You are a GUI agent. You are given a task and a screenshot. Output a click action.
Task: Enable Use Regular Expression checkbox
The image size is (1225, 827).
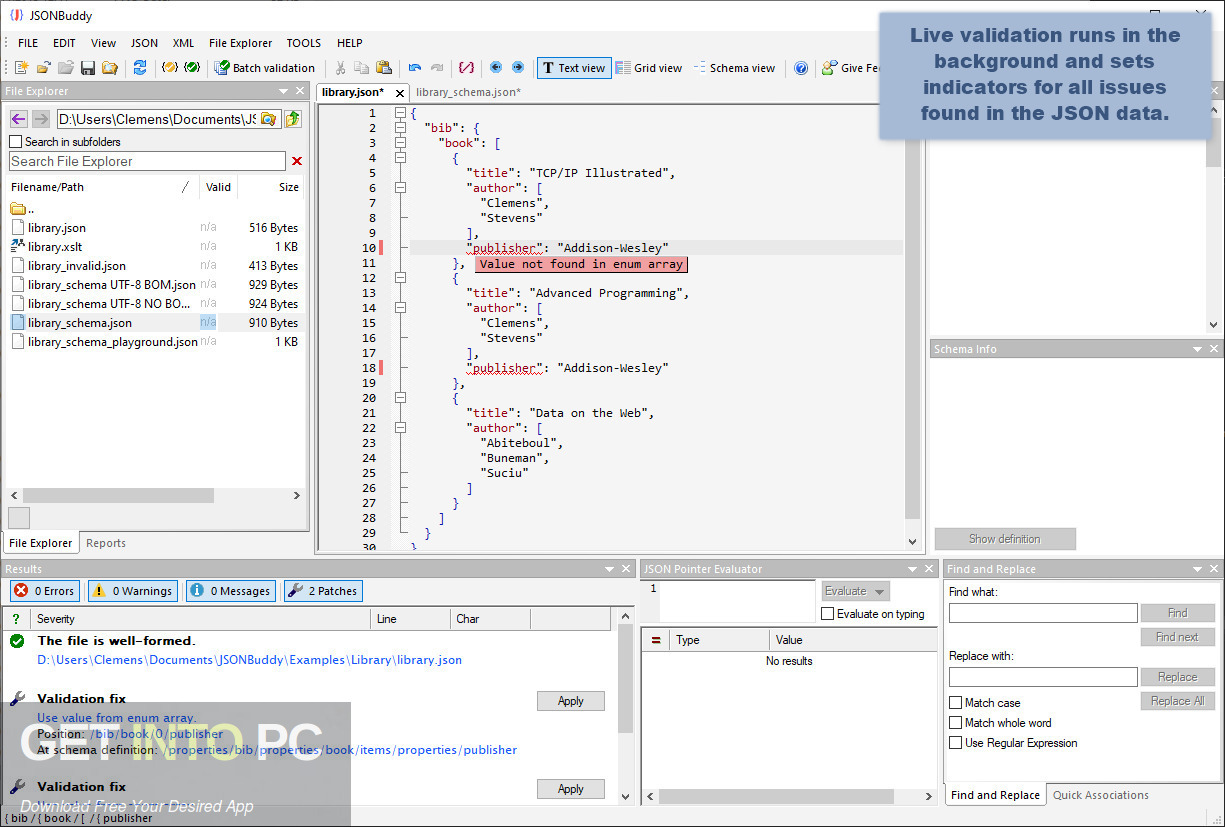pos(956,743)
